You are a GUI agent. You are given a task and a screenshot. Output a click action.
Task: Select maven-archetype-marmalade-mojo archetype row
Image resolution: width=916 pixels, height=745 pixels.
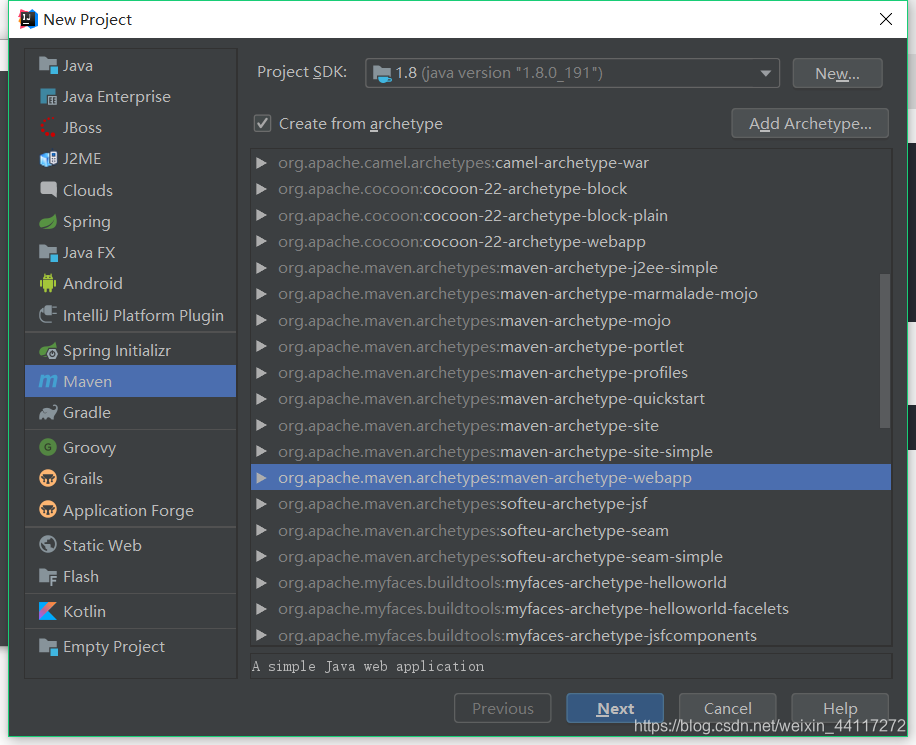[571, 294]
